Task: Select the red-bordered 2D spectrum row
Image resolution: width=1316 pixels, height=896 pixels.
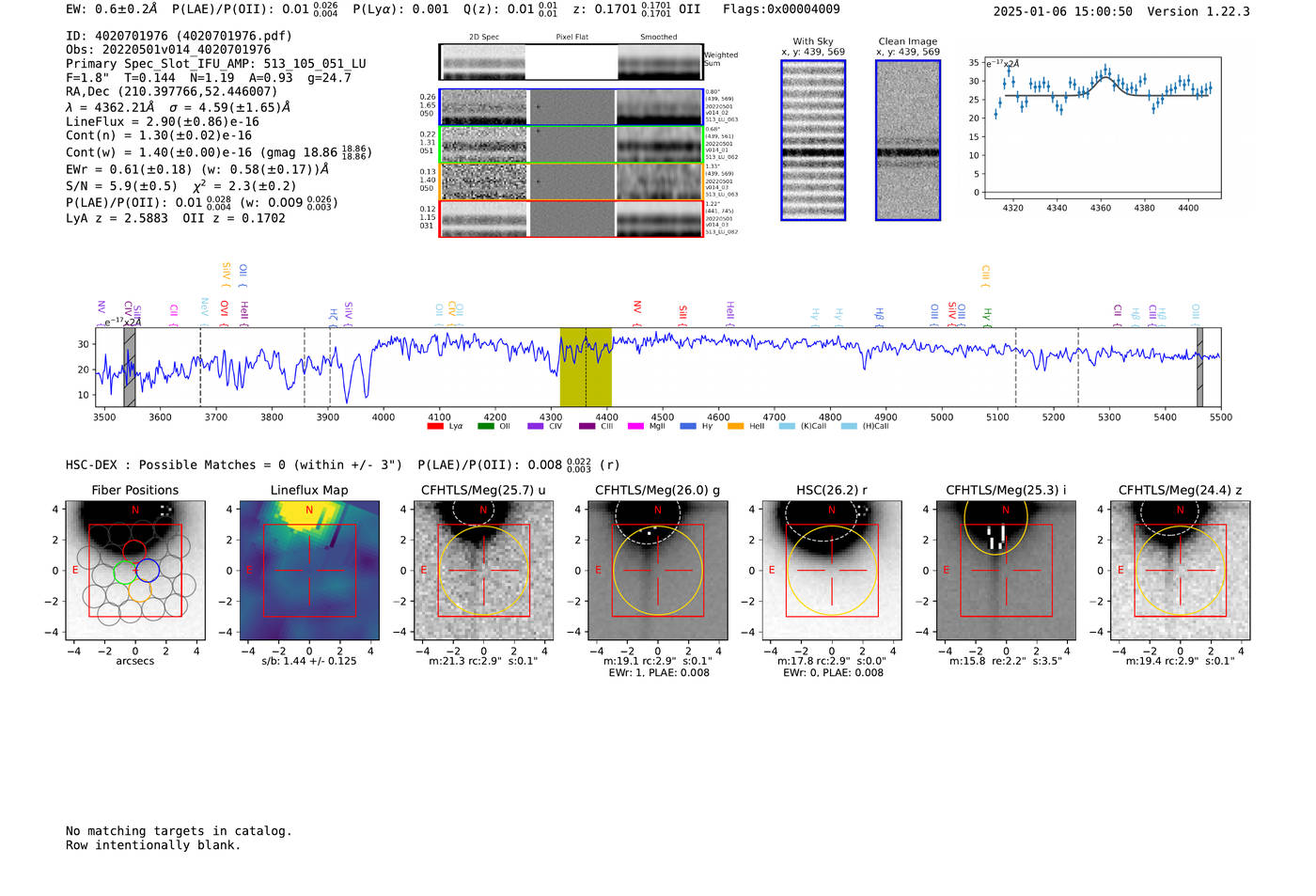Action: 572,219
